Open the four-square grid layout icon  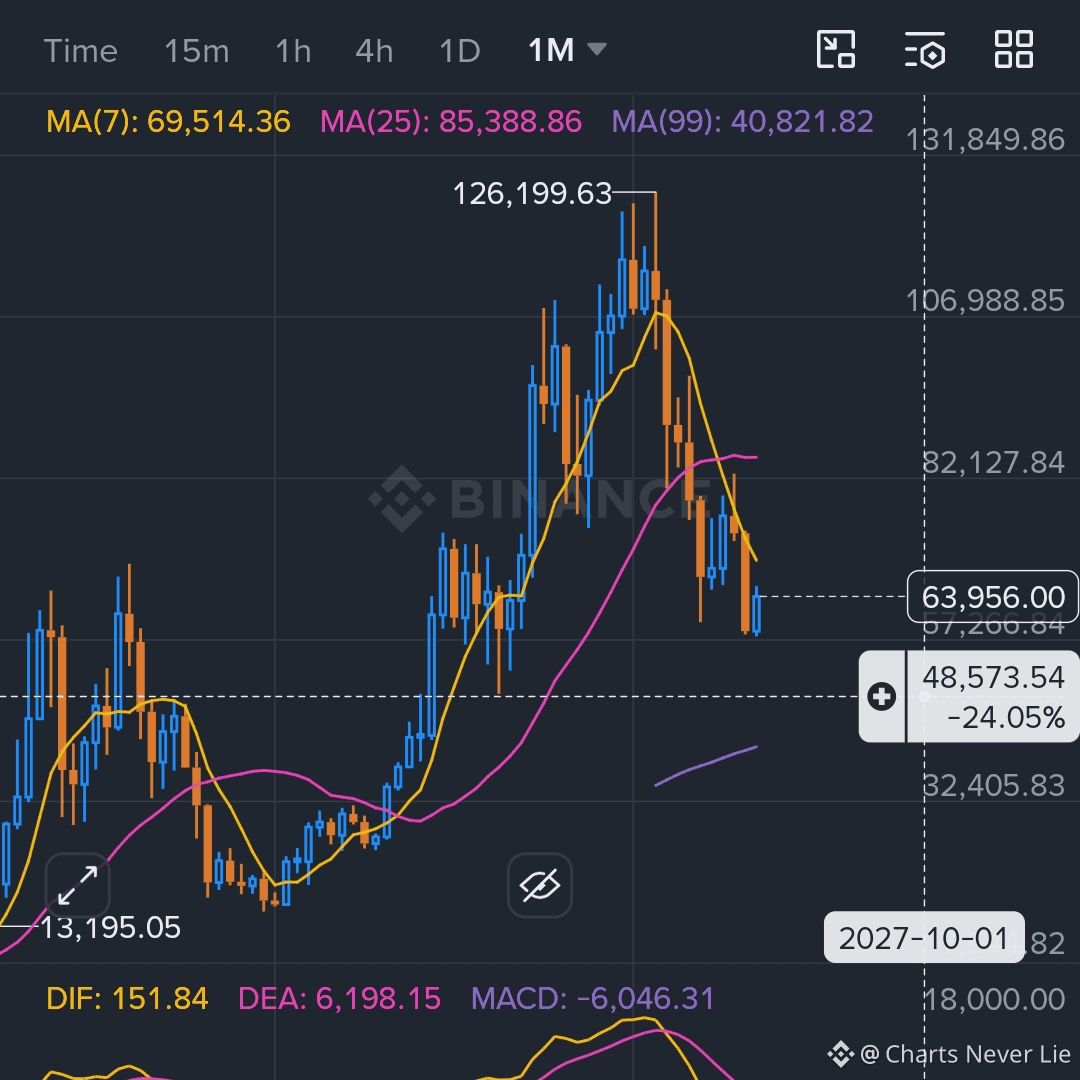tap(1014, 50)
